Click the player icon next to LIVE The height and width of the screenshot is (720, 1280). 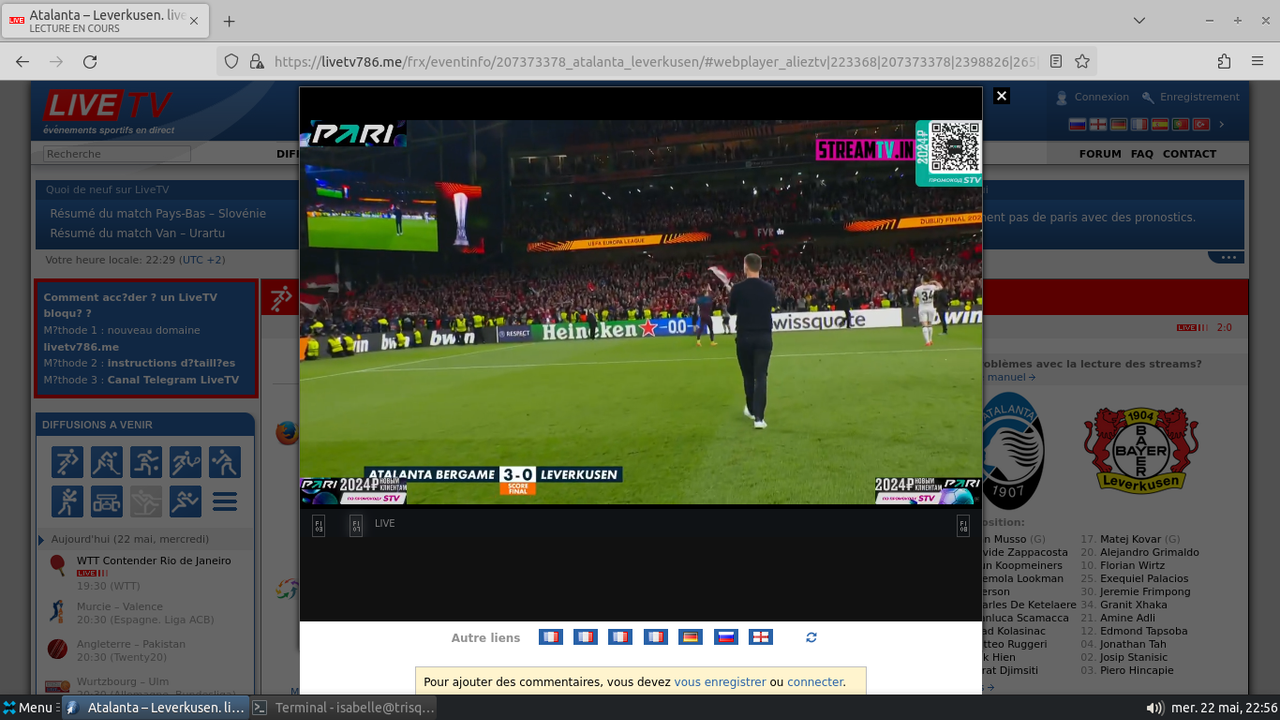[356, 525]
